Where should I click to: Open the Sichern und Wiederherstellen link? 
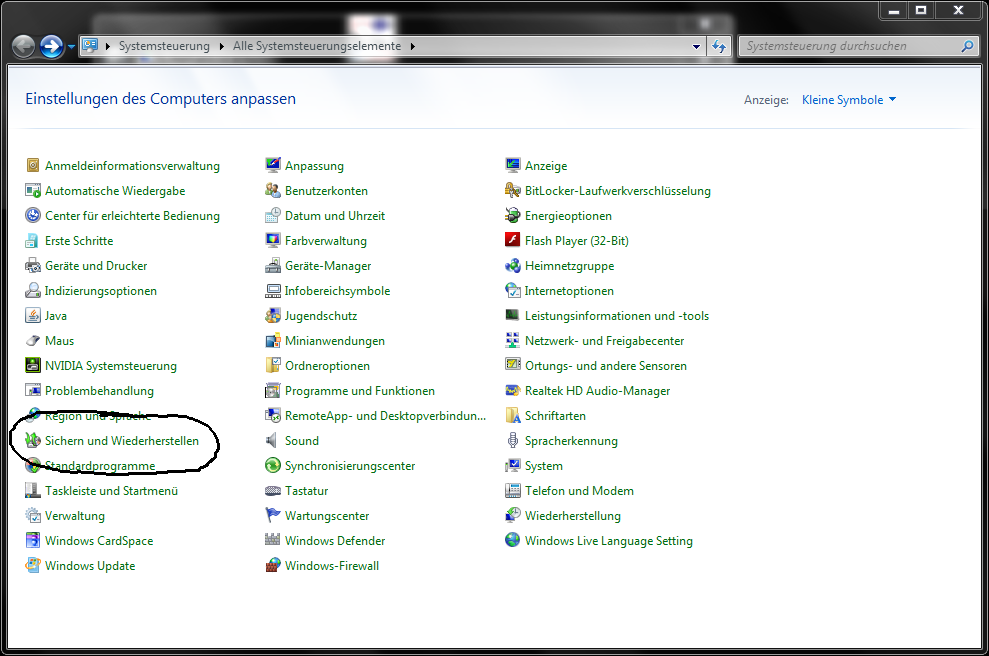tap(122, 441)
